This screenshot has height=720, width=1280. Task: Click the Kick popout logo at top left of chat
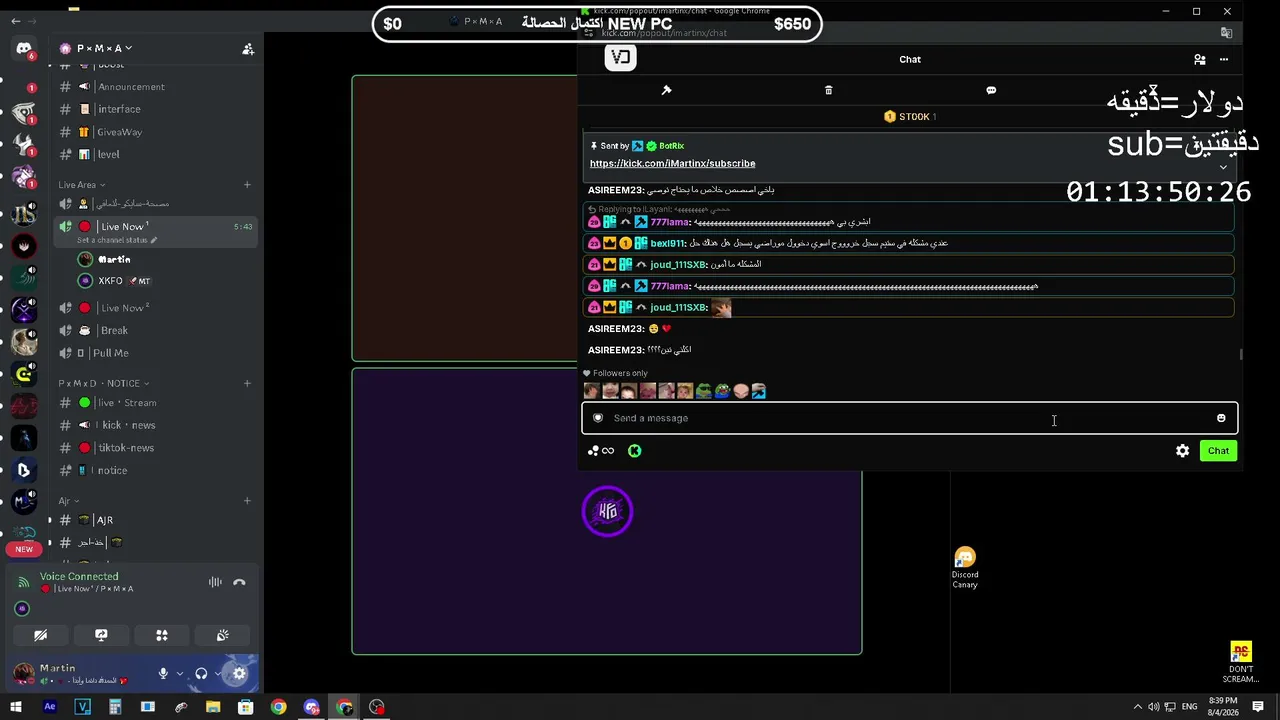[621, 58]
